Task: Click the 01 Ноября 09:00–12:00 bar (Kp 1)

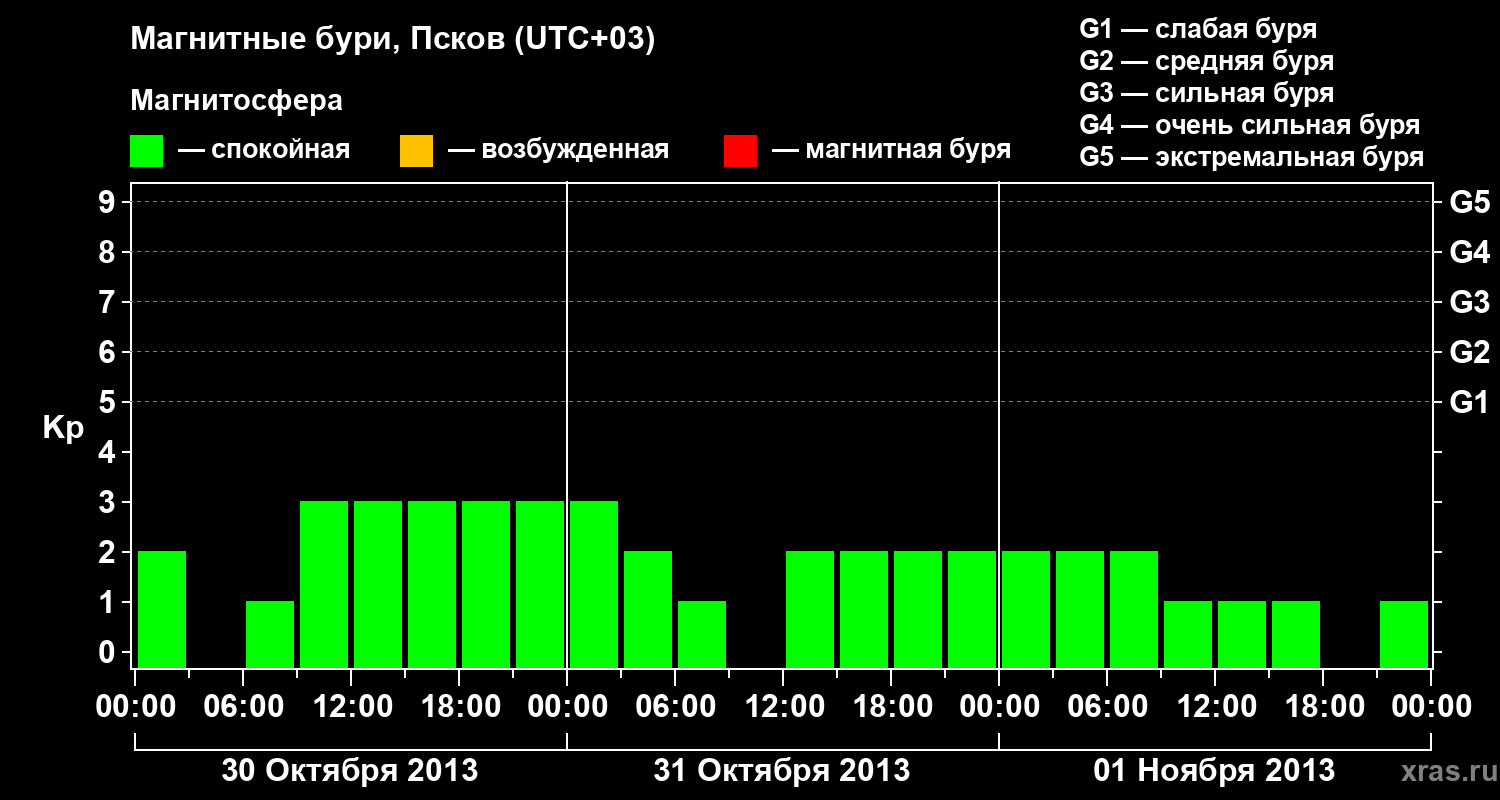Action: 1188,634
